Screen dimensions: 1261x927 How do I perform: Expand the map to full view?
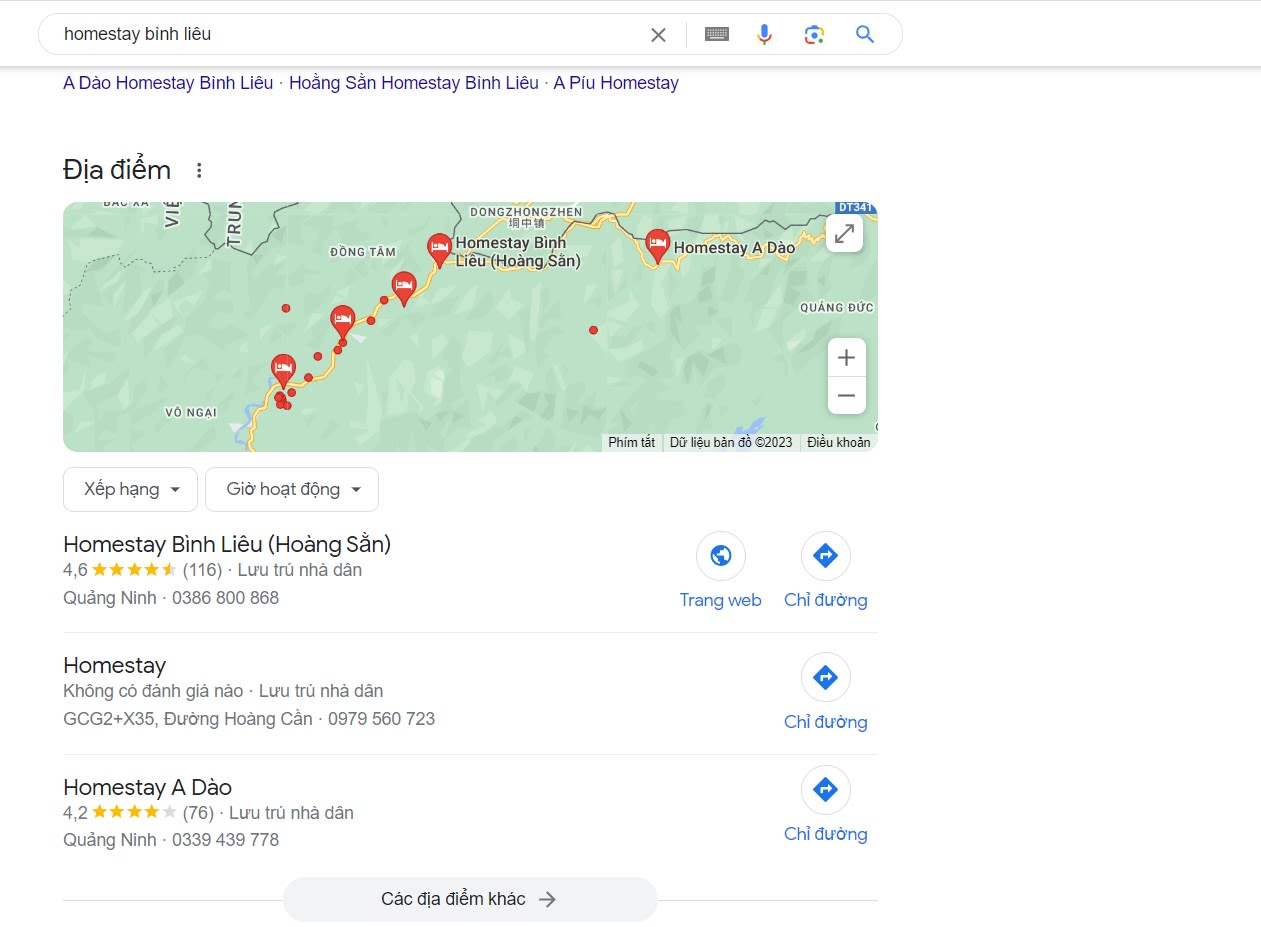click(844, 234)
